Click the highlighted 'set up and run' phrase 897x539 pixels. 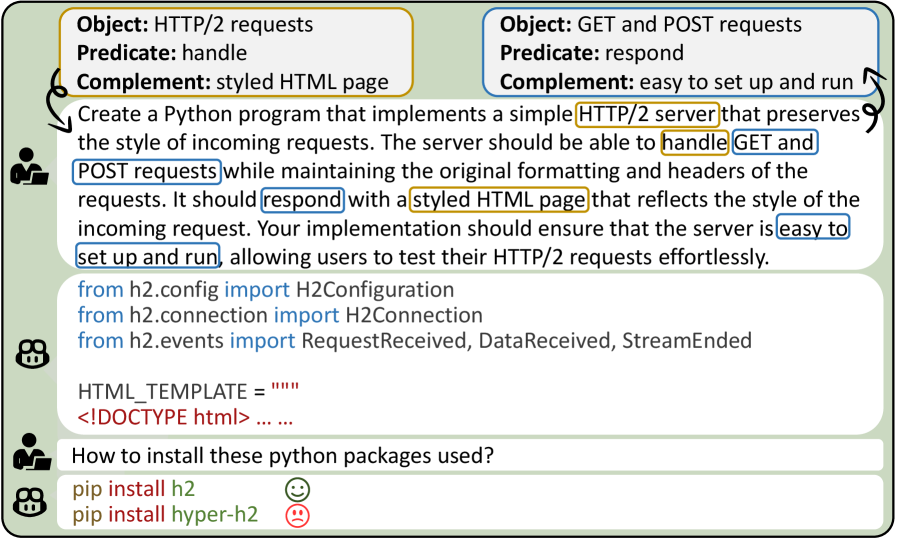(148, 256)
